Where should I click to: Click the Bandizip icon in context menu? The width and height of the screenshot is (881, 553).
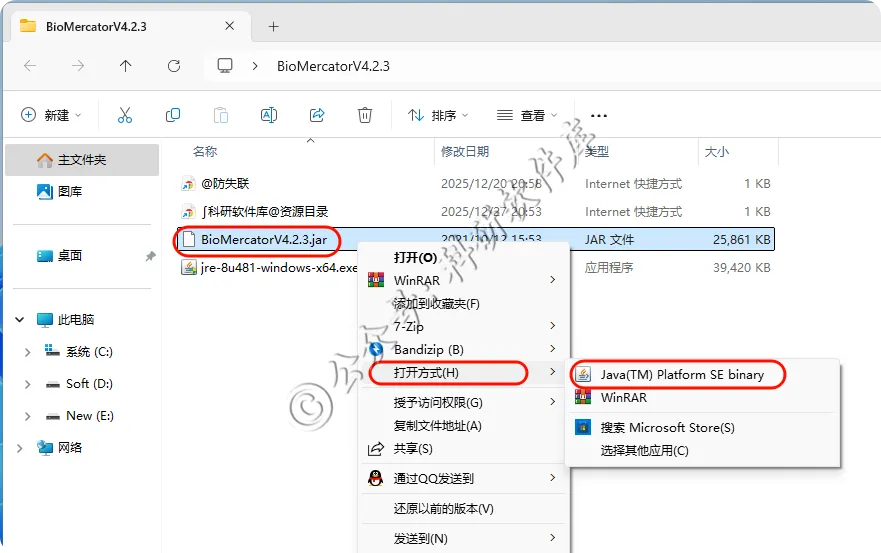pos(376,350)
